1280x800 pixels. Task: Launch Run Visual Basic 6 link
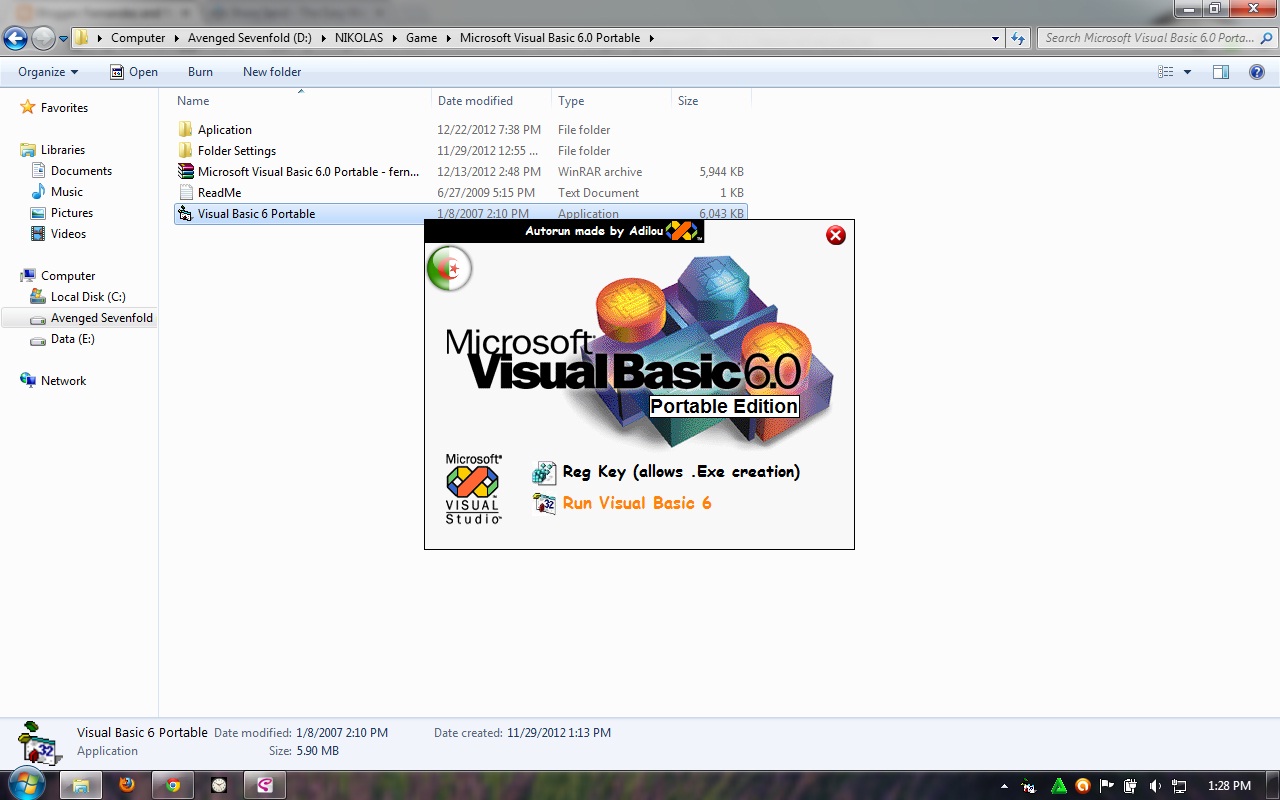point(637,503)
